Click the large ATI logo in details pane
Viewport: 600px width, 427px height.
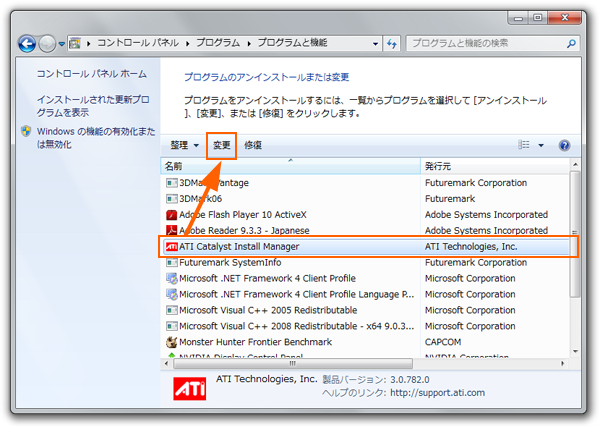tap(189, 389)
